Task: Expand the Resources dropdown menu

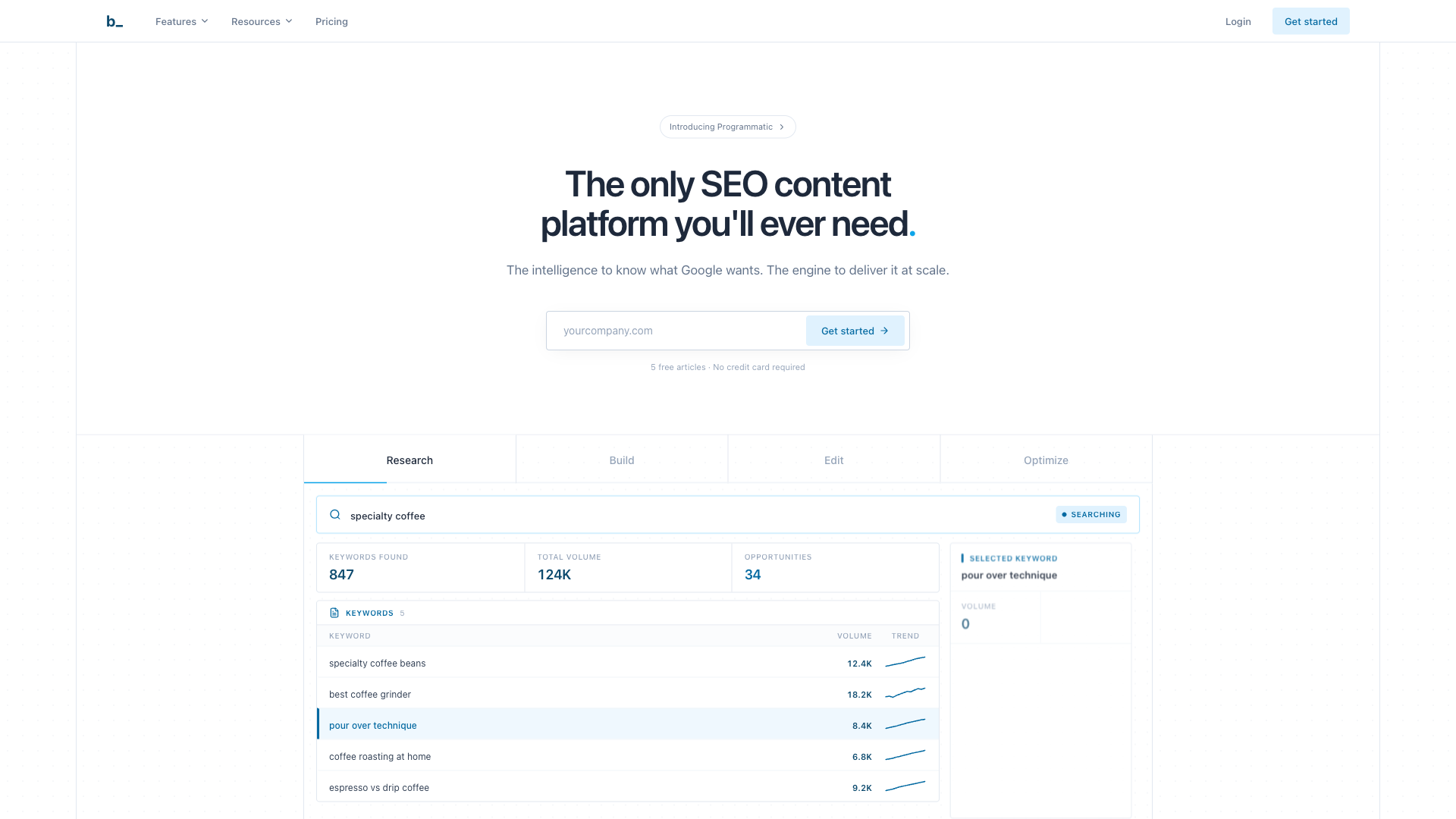Action: click(262, 21)
